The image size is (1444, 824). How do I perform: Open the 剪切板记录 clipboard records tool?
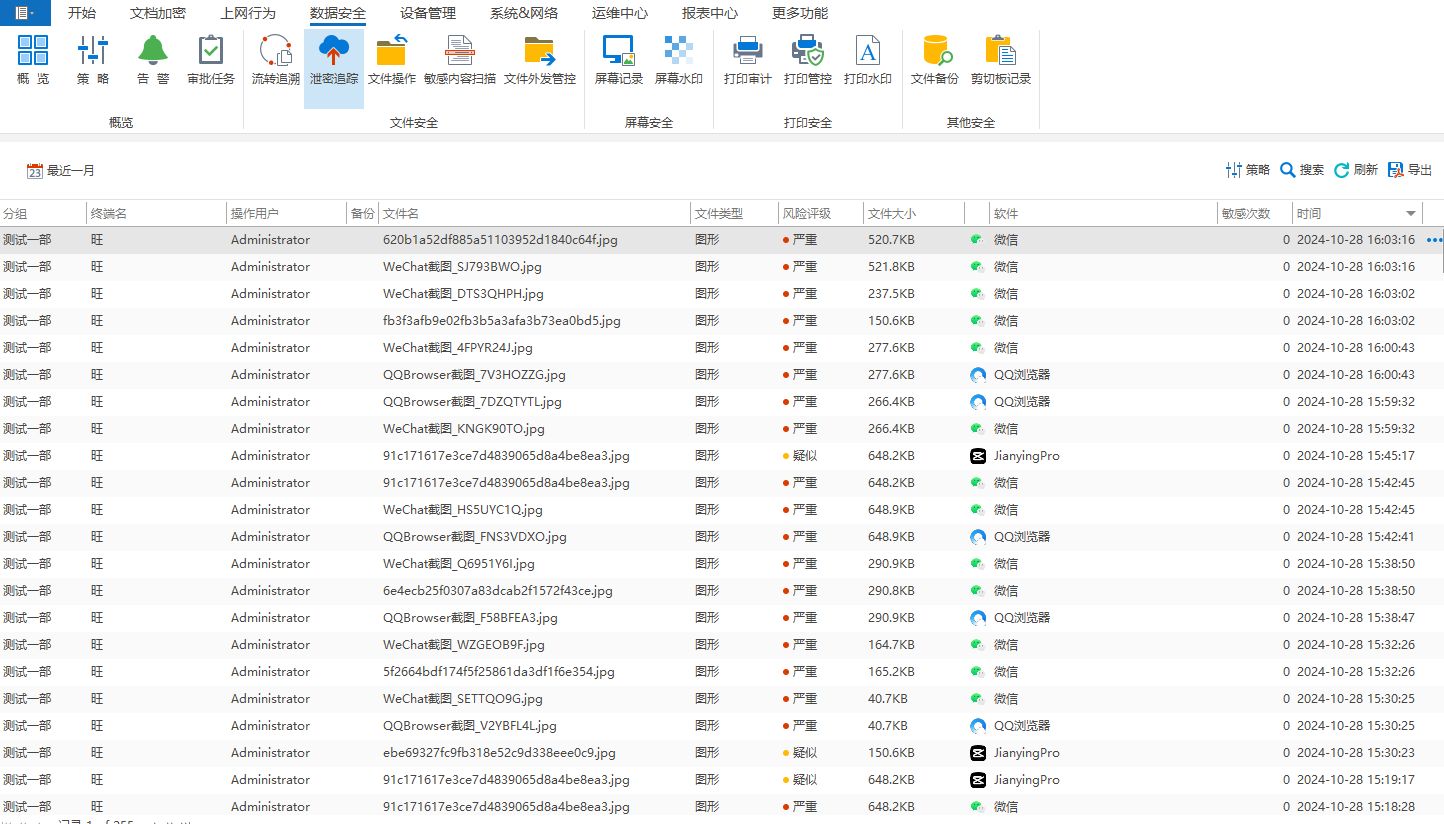point(1000,60)
